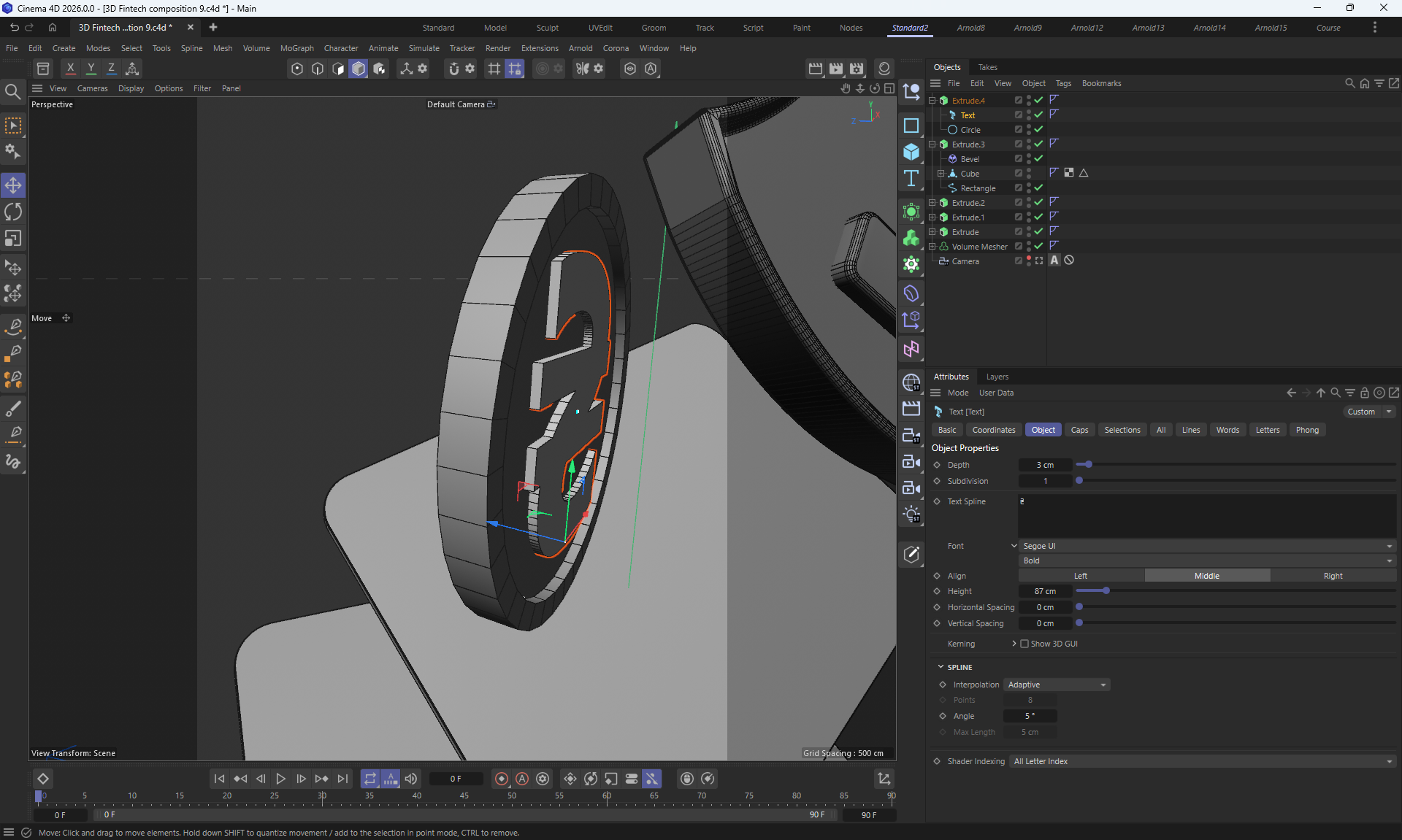The height and width of the screenshot is (840, 1402).
Task: Toggle the green checkmark for the Extrude.4 object
Action: tap(1038, 100)
